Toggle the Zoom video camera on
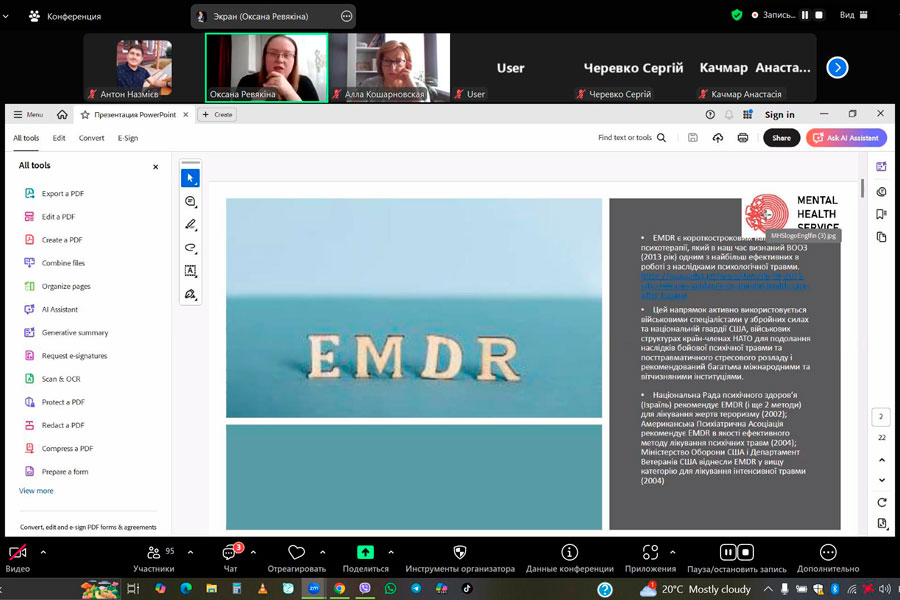Screen dimensions: 900x600 17,553
